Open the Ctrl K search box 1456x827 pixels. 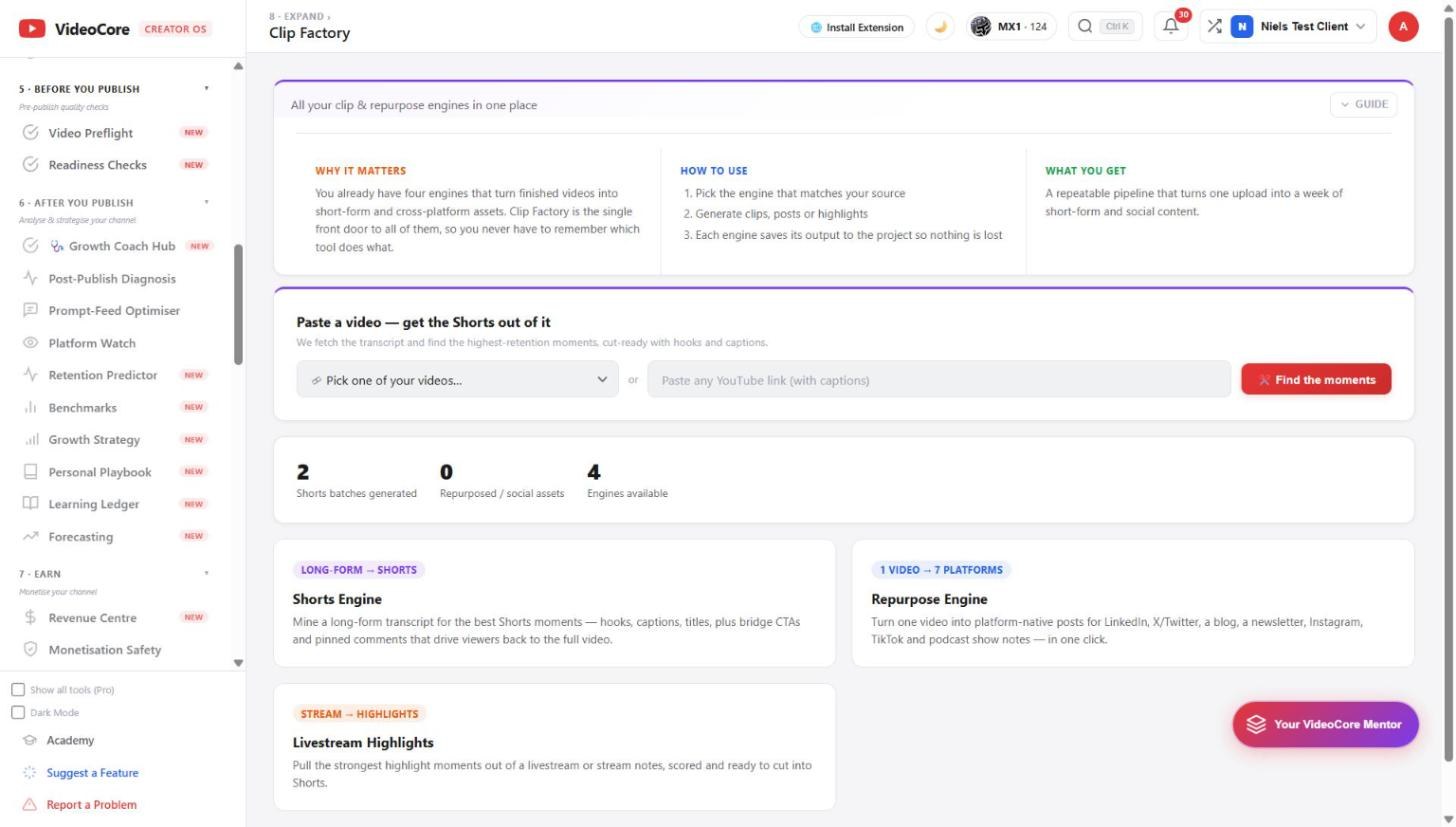pyautogui.click(x=1105, y=27)
